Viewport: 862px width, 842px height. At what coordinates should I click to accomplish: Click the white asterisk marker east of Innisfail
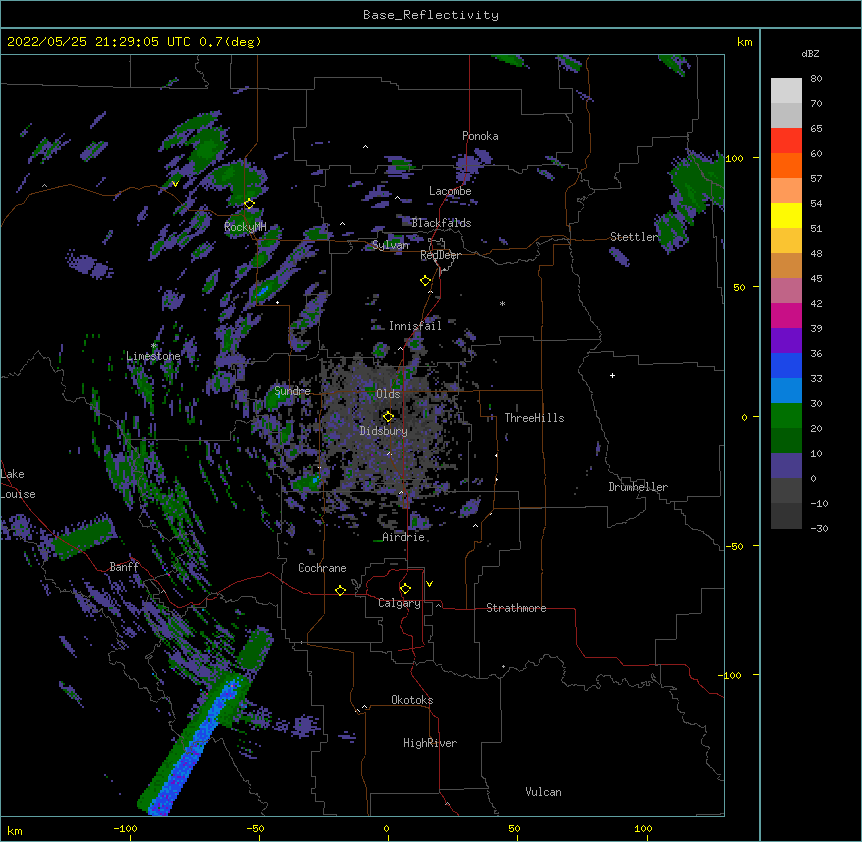[x=502, y=303]
